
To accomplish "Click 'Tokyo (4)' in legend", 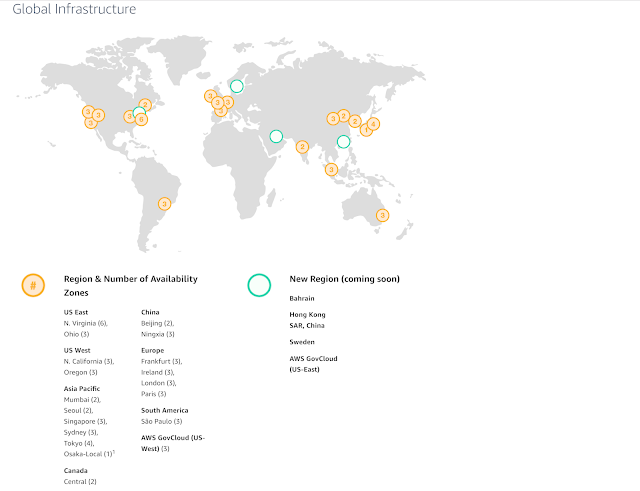I will [x=79, y=444].
